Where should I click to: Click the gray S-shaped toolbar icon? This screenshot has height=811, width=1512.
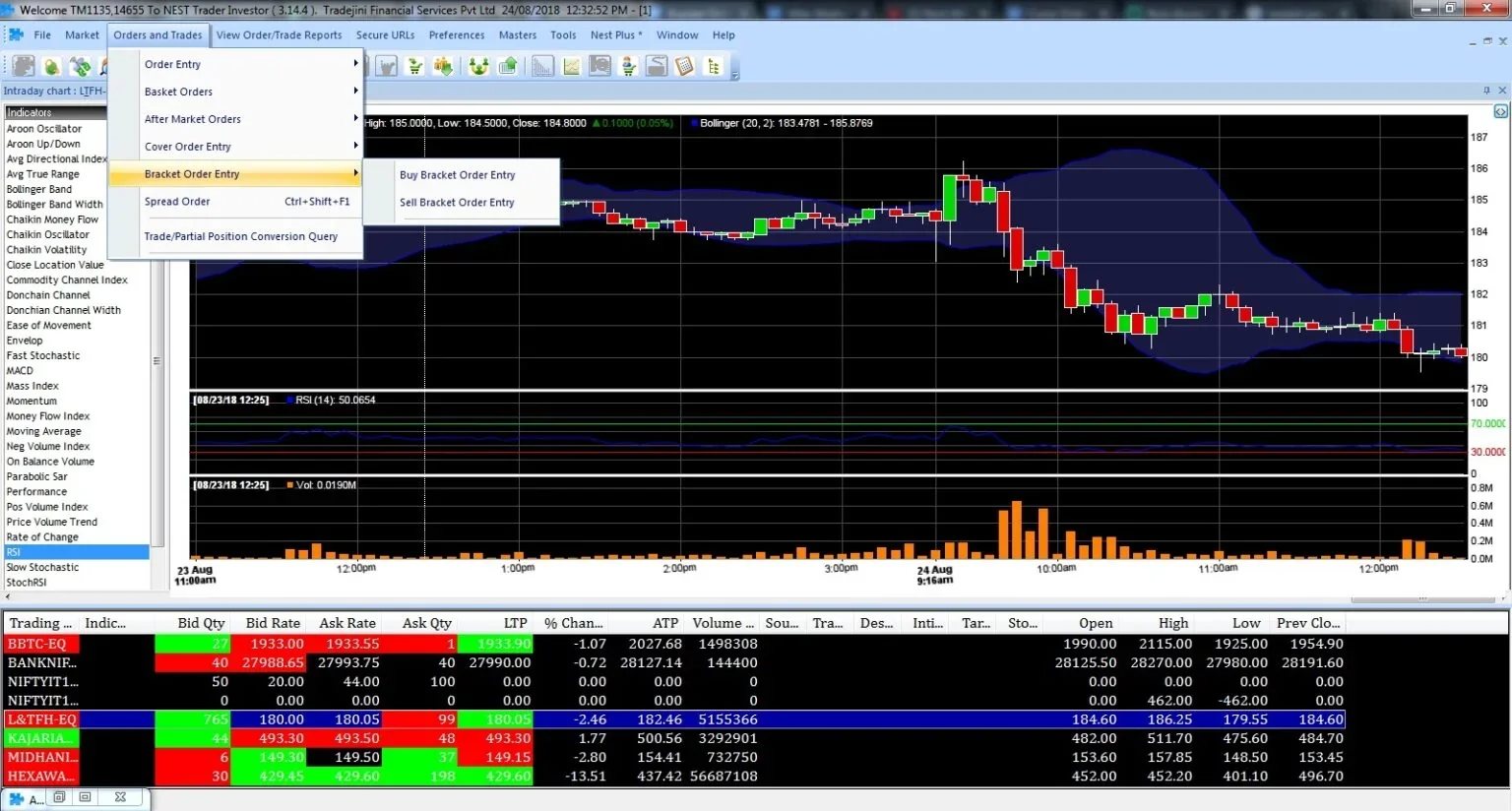pyautogui.click(x=657, y=66)
